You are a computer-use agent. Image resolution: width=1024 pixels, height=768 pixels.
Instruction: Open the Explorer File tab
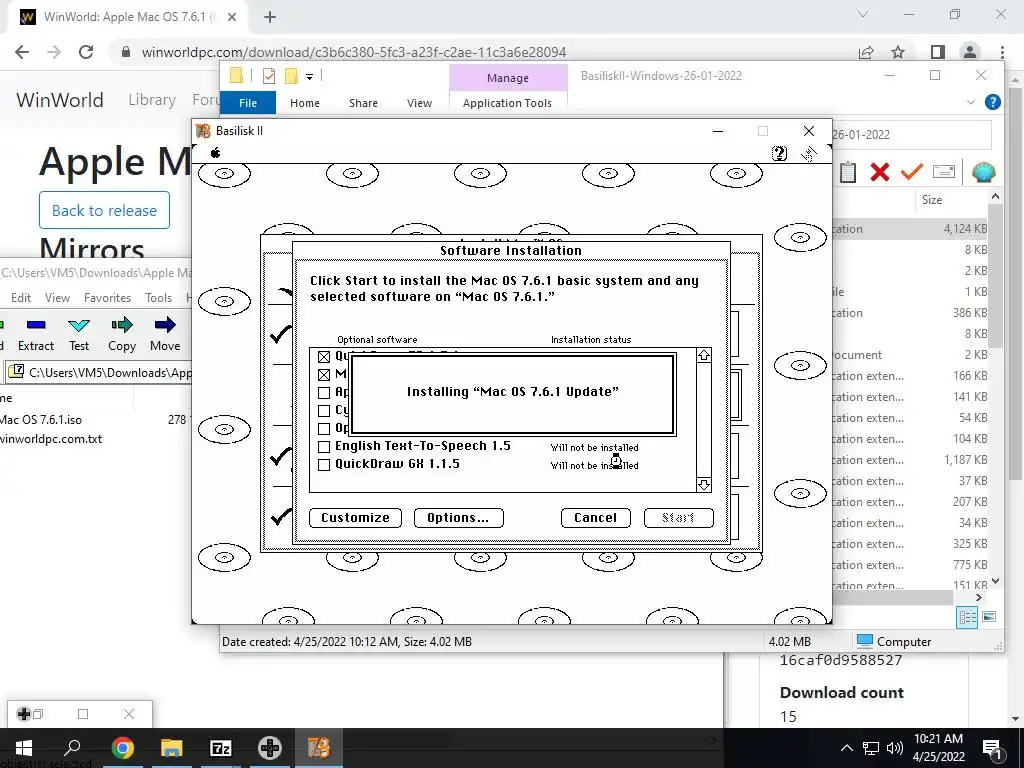click(x=248, y=103)
